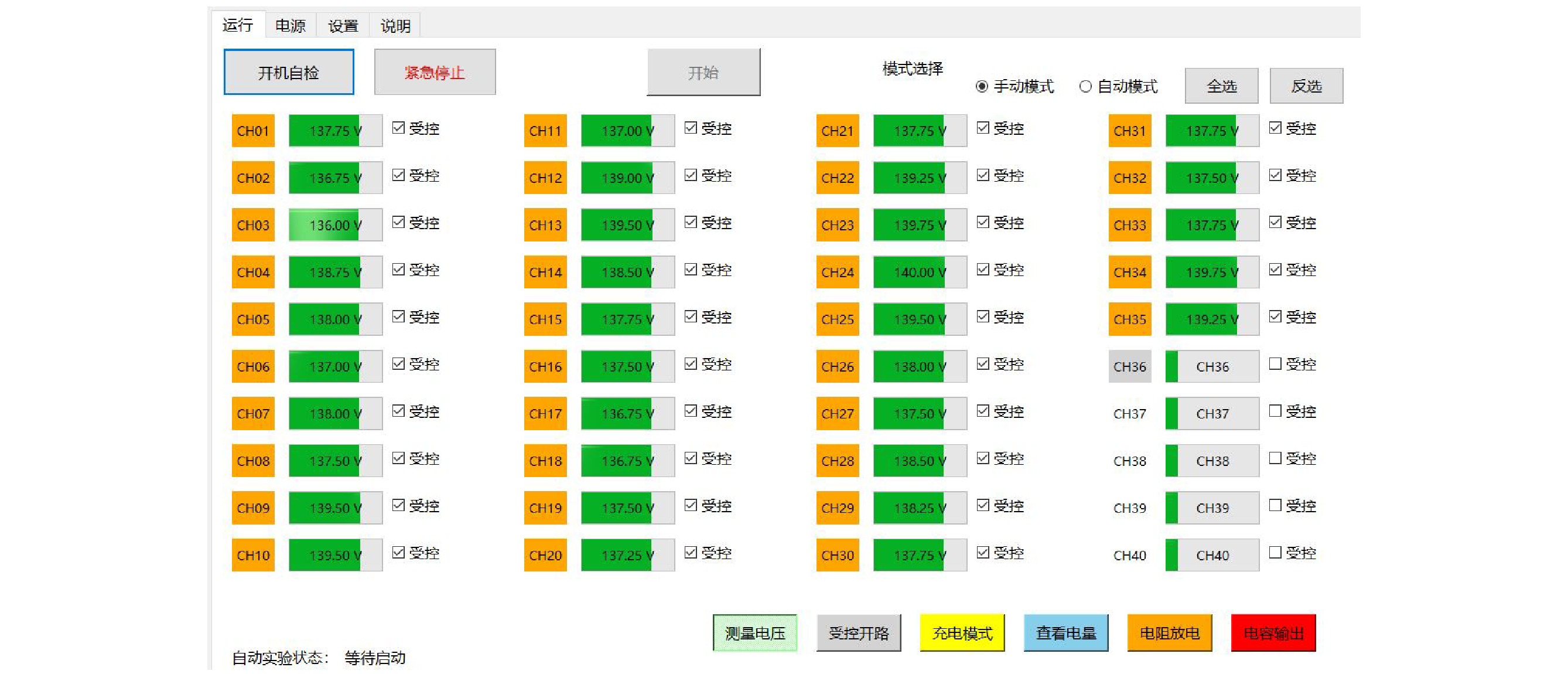Click the orange CH24 channel indicator
The image size is (1568, 674).
(x=837, y=271)
